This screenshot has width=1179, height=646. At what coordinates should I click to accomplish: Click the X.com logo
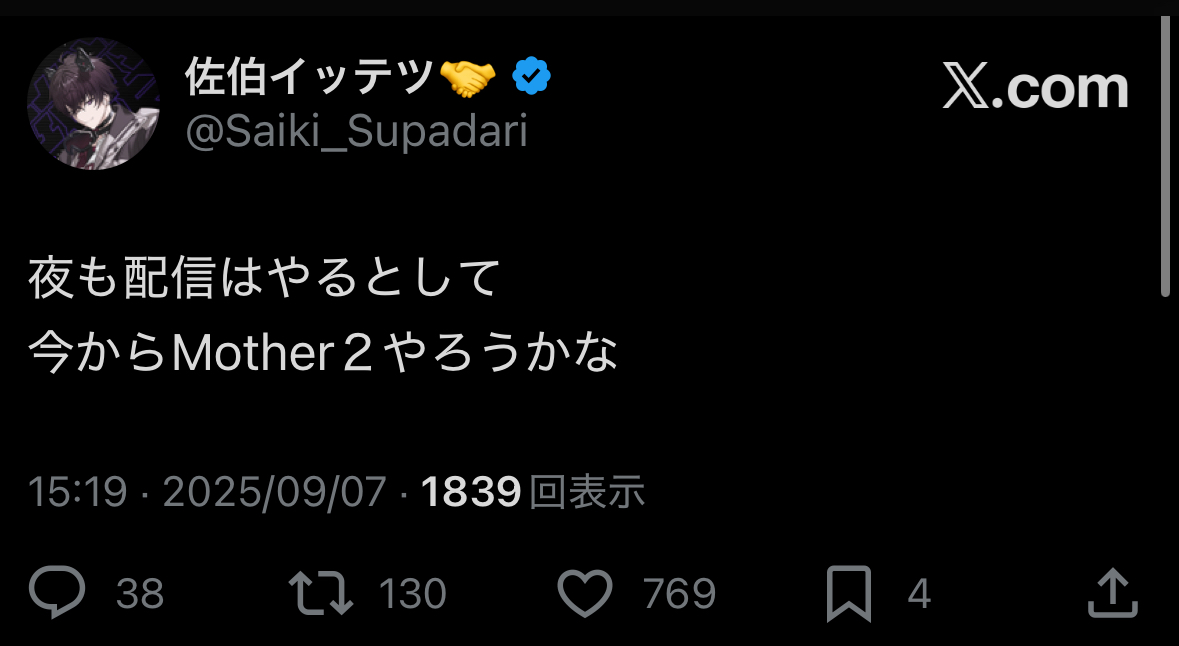1035,88
